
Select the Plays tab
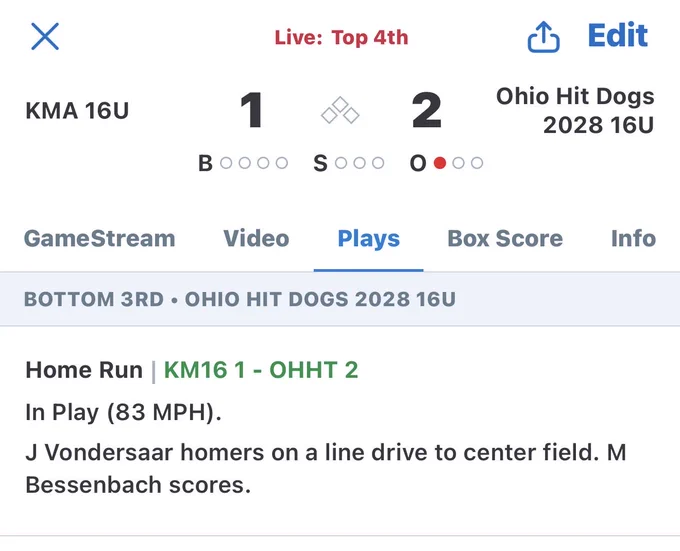pos(369,239)
